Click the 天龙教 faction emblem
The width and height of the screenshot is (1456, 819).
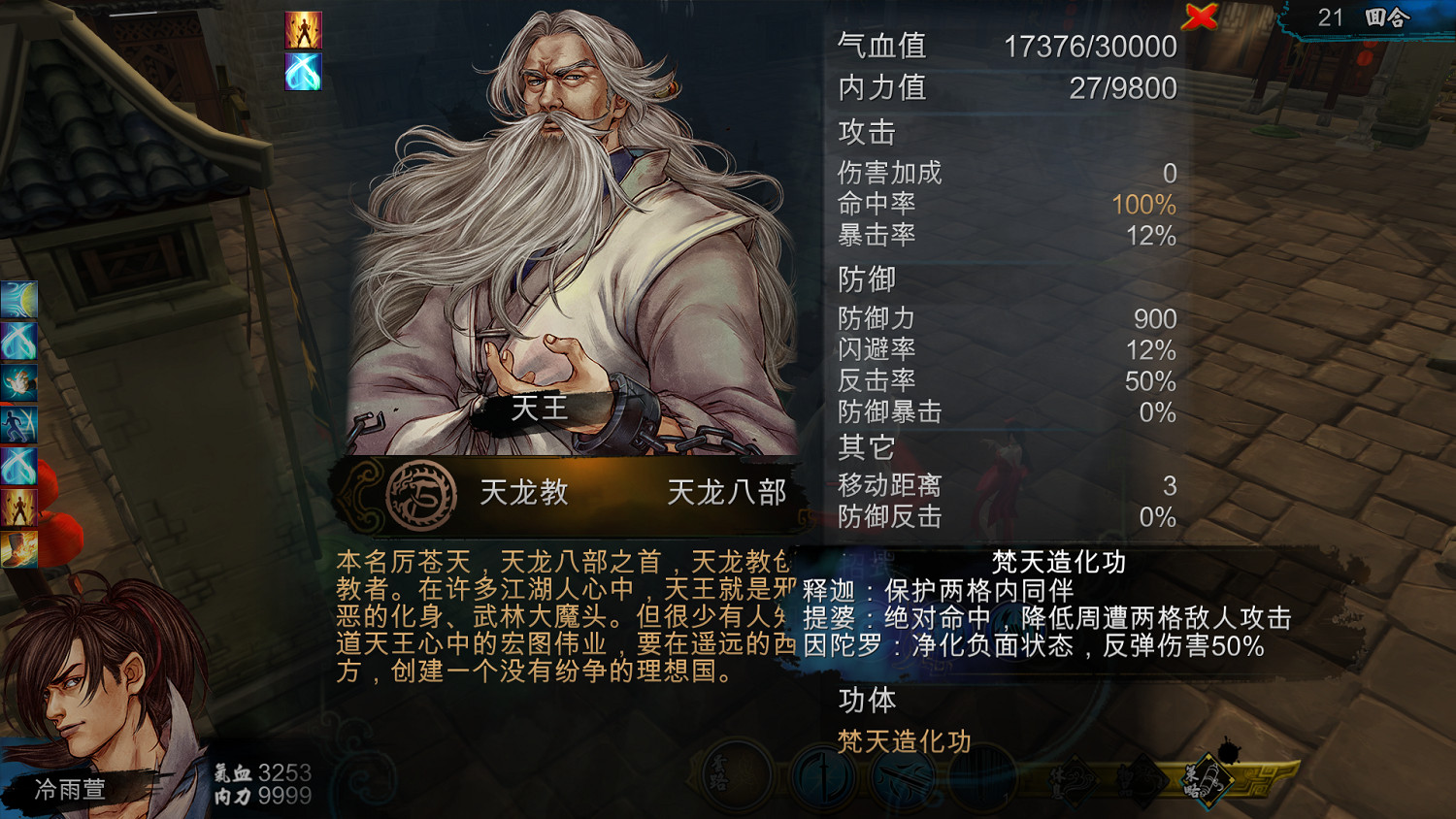click(x=421, y=494)
